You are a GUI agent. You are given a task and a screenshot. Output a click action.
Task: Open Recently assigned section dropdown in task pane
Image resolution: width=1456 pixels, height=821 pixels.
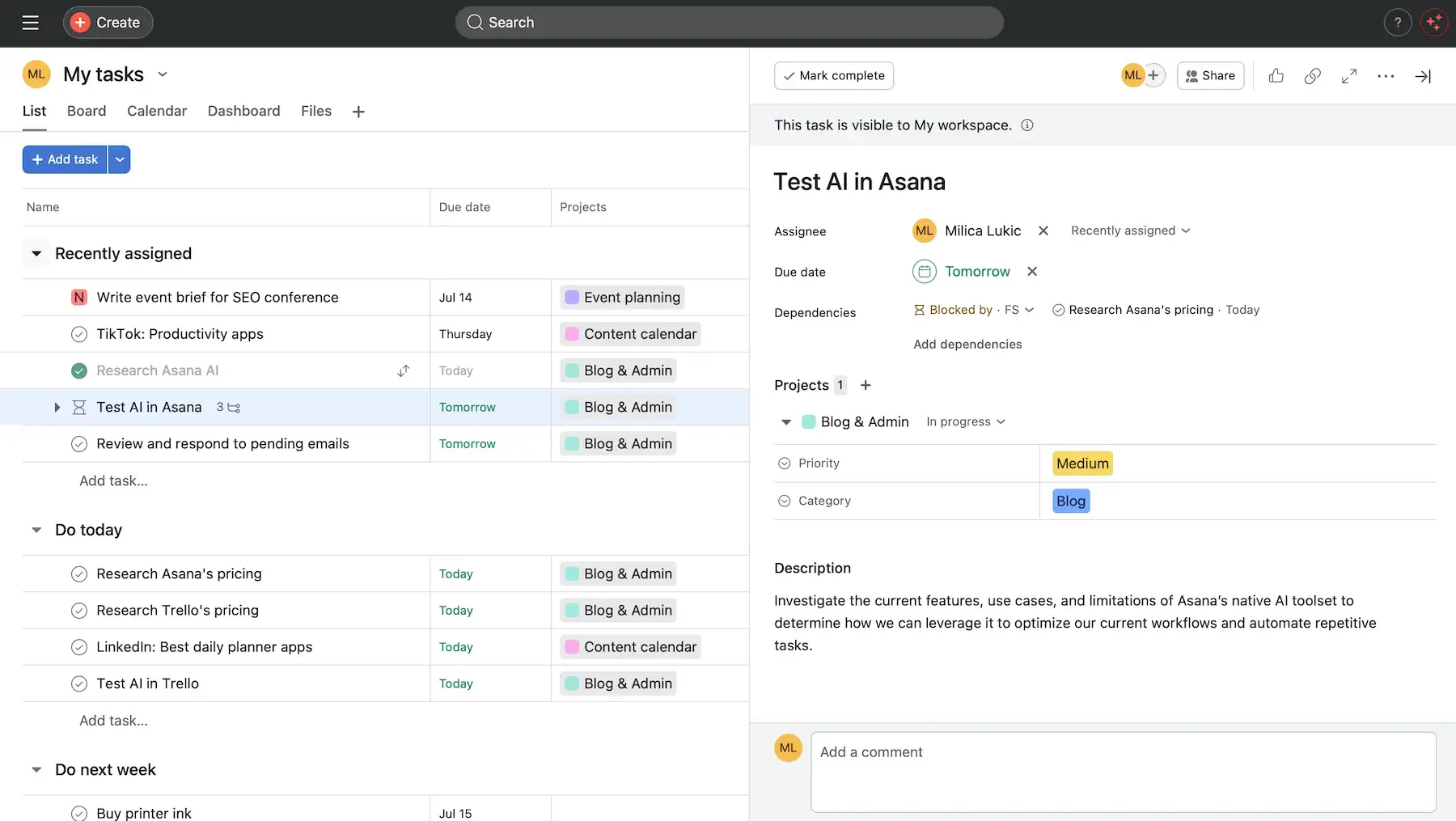click(x=1131, y=231)
